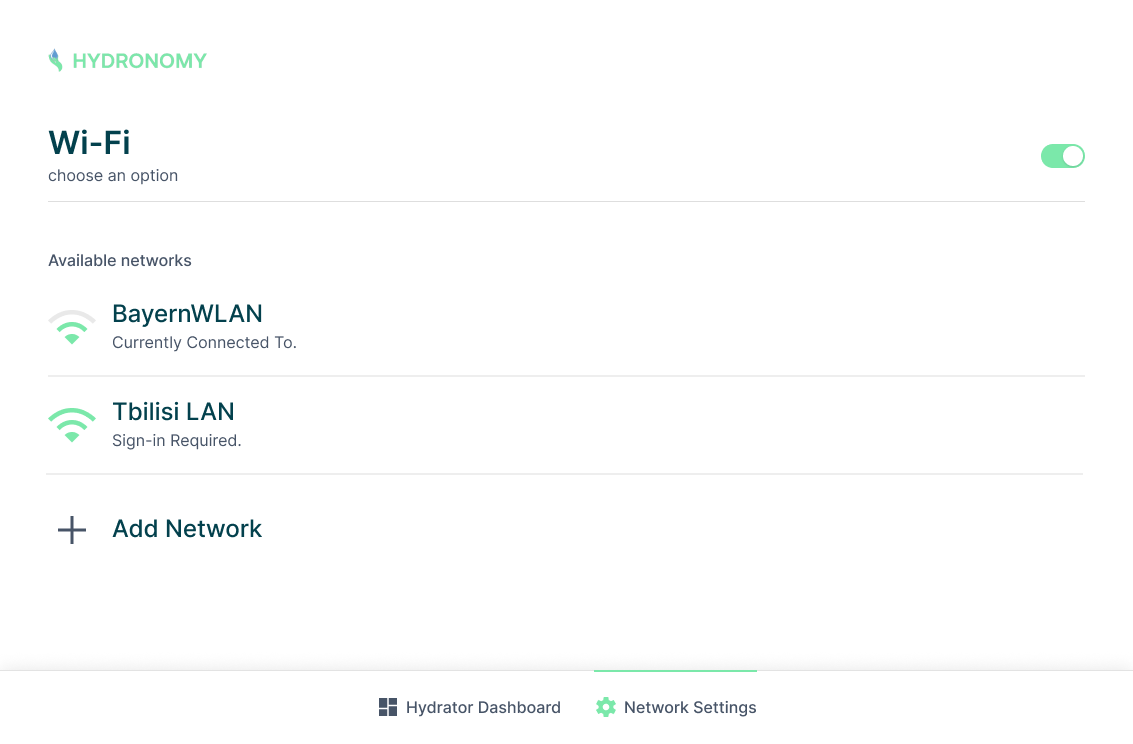Click the HYDRONOMY brand name text
Image resolution: width=1133 pixels, height=744 pixels.
pyautogui.click(x=140, y=61)
